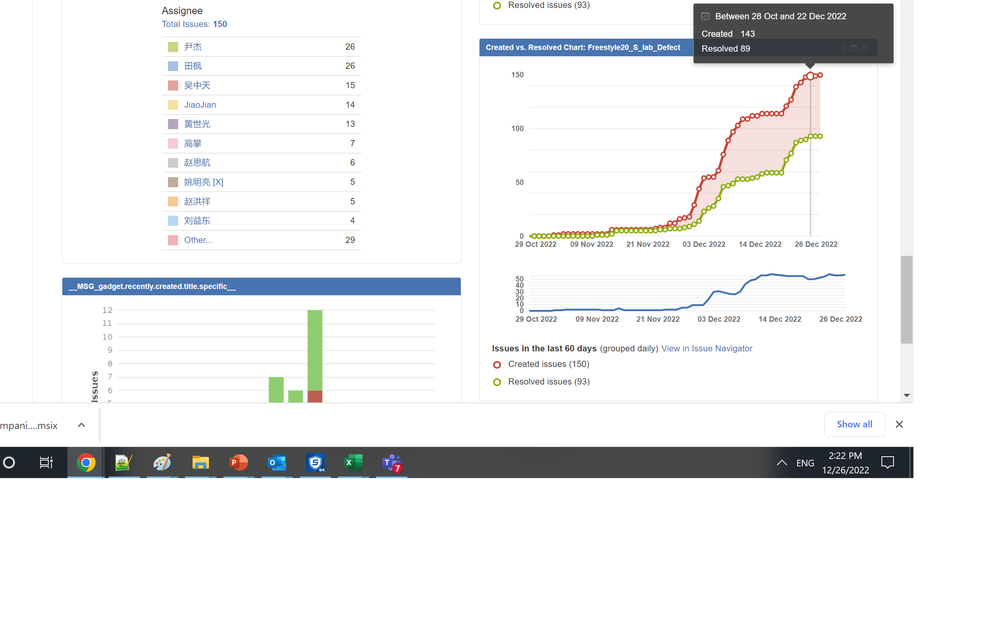Click View in Issue Navigator link
The image size is (998, 624).
[706, 349]
